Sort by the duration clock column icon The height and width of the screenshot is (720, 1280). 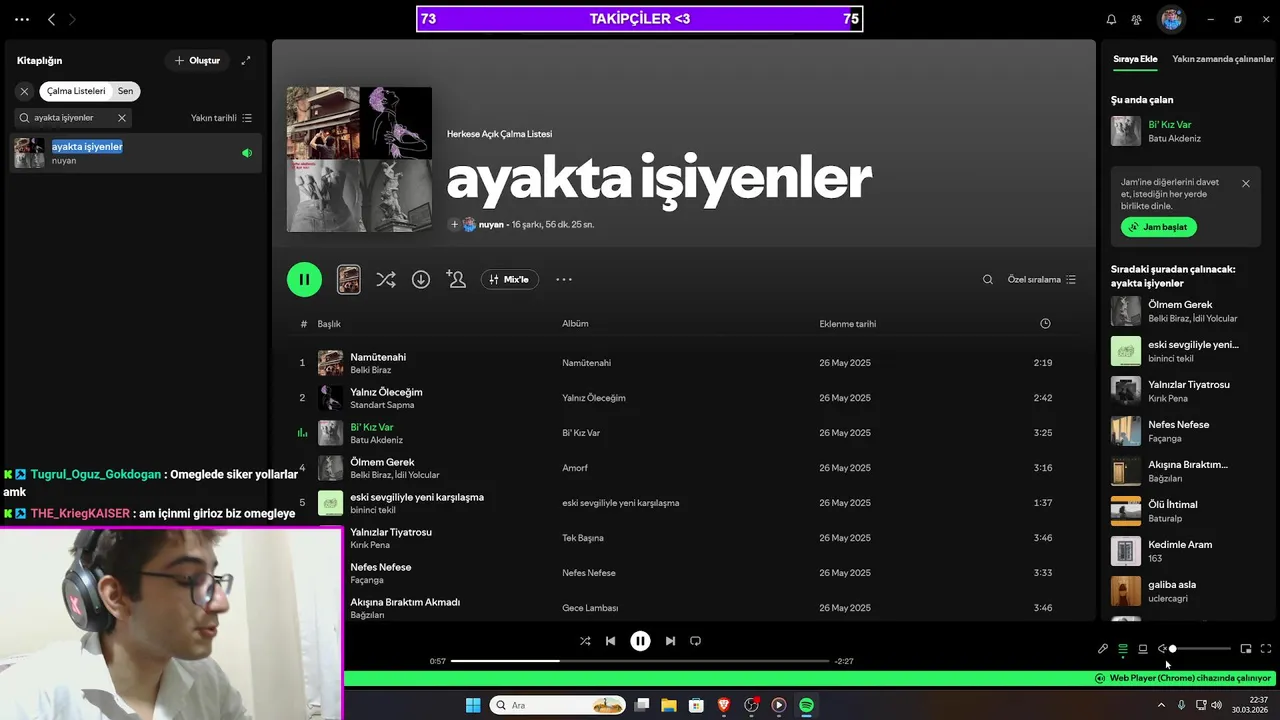[1045, 324]
